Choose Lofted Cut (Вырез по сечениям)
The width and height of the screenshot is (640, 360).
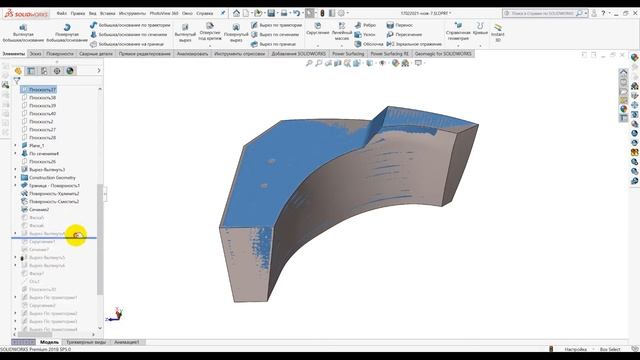pyautogui.click(x=275, y=35)
